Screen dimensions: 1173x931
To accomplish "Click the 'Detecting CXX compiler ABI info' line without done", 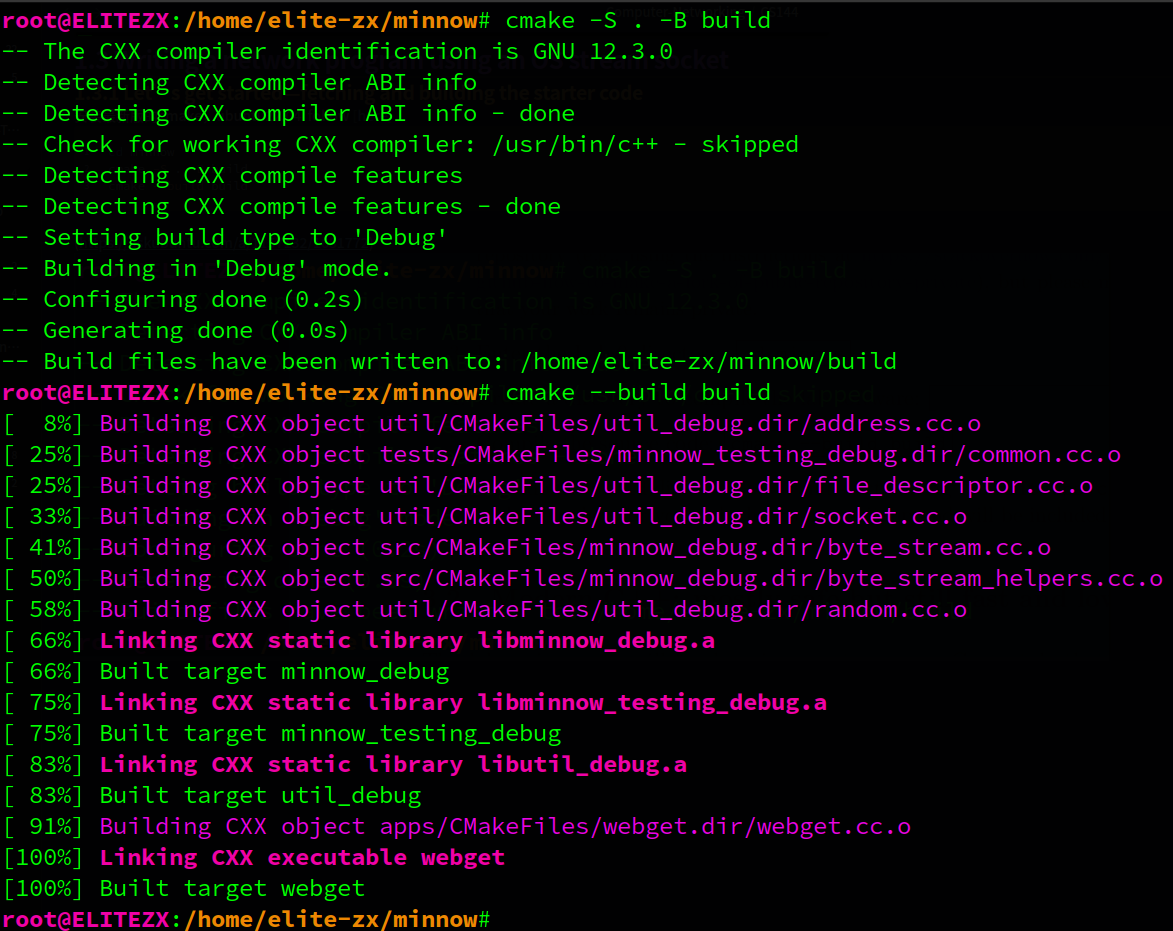I will tap(239, 82).
